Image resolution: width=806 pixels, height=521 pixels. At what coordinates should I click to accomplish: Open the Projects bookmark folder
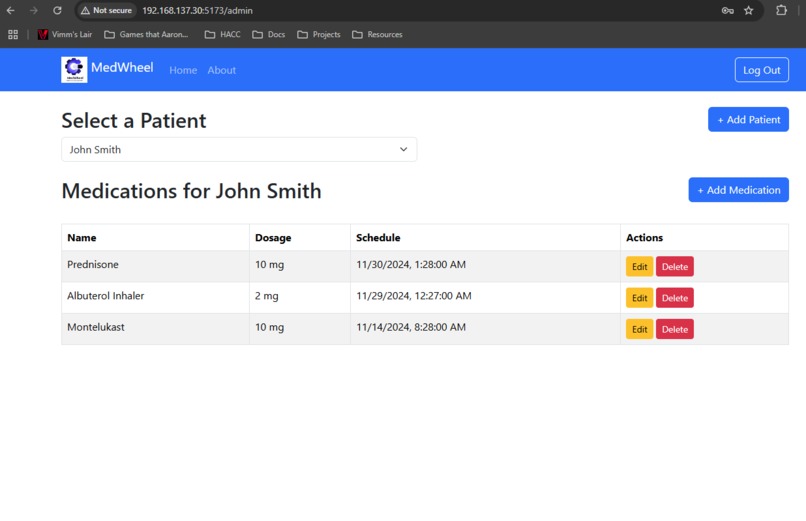319,34
